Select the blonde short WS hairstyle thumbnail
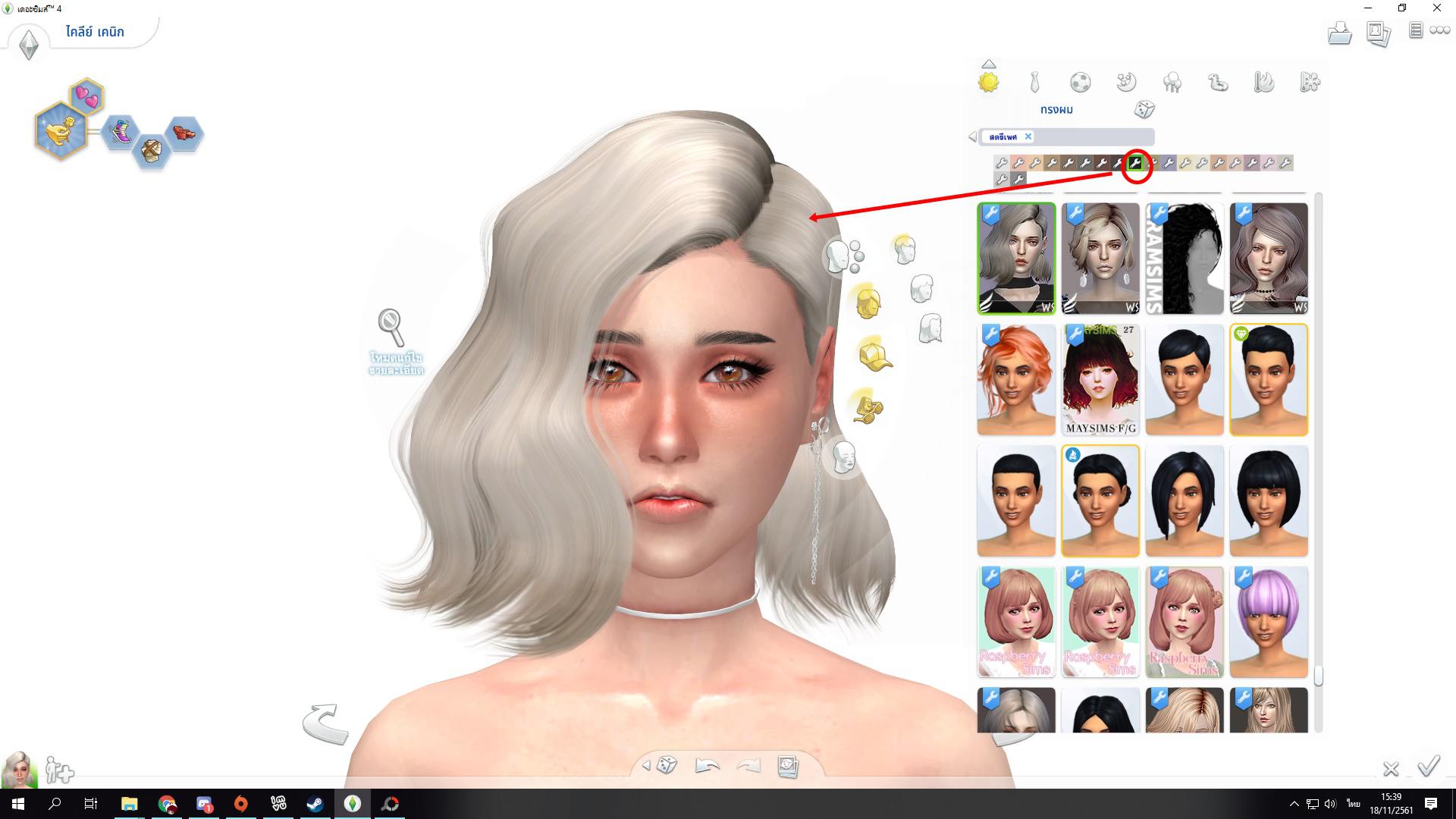The image size is (1456, 819). pos(1100,258)
